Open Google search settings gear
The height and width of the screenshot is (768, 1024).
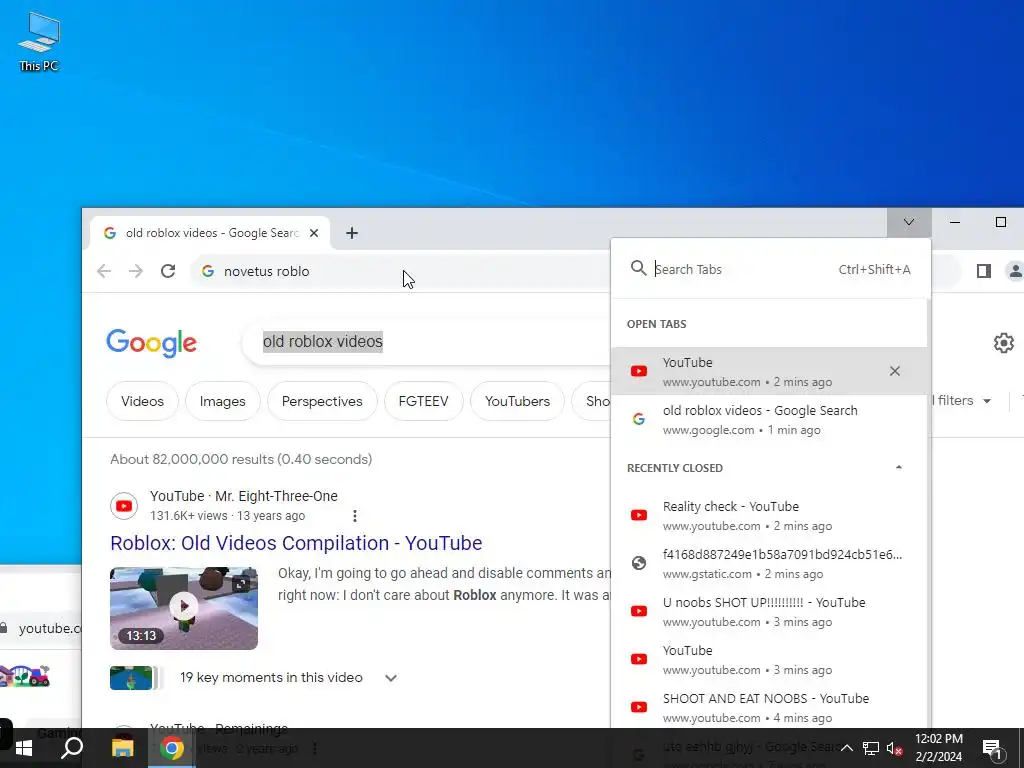click(1004, 343)
